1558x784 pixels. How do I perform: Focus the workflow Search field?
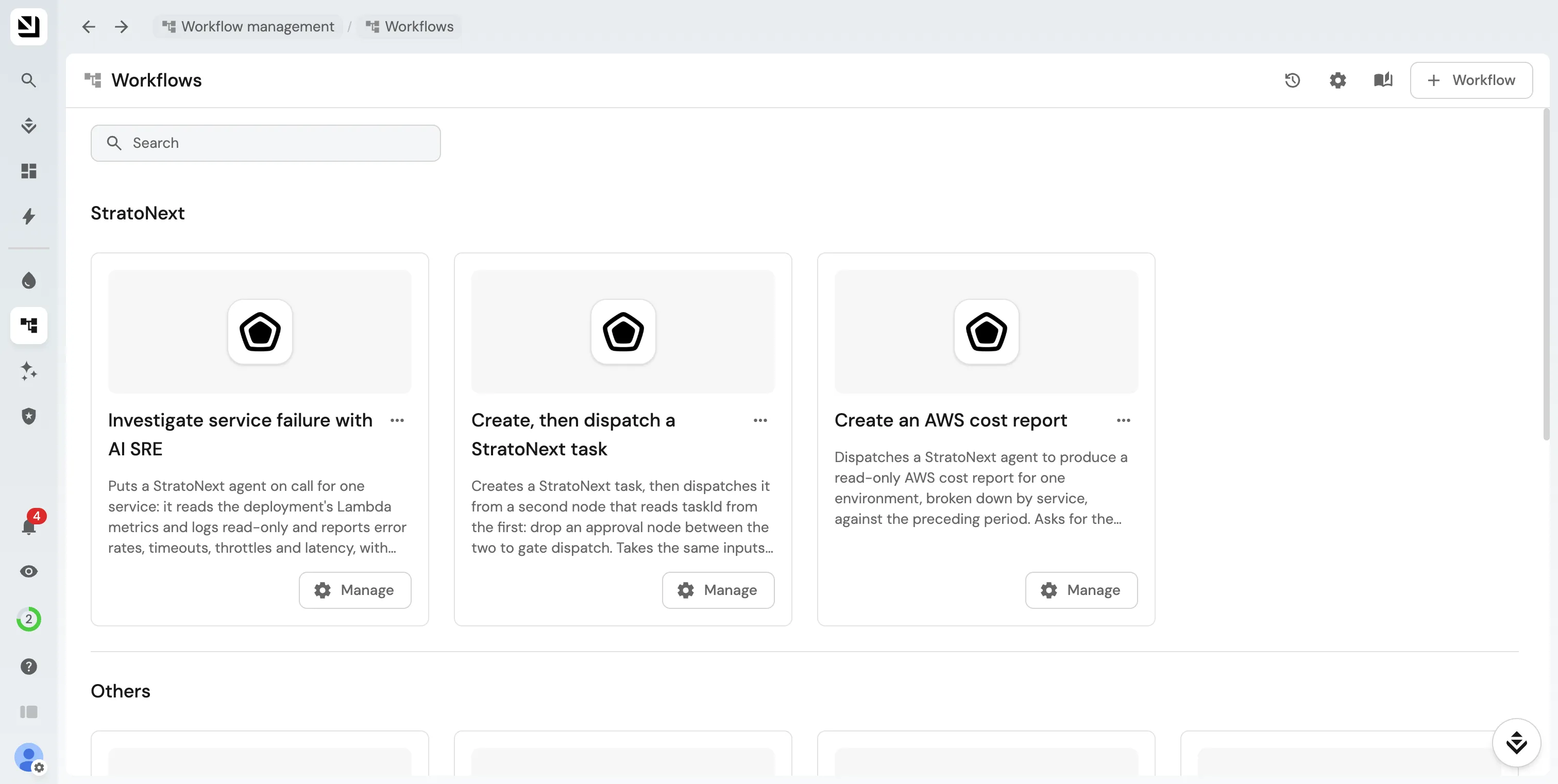[x=265, y=143]
